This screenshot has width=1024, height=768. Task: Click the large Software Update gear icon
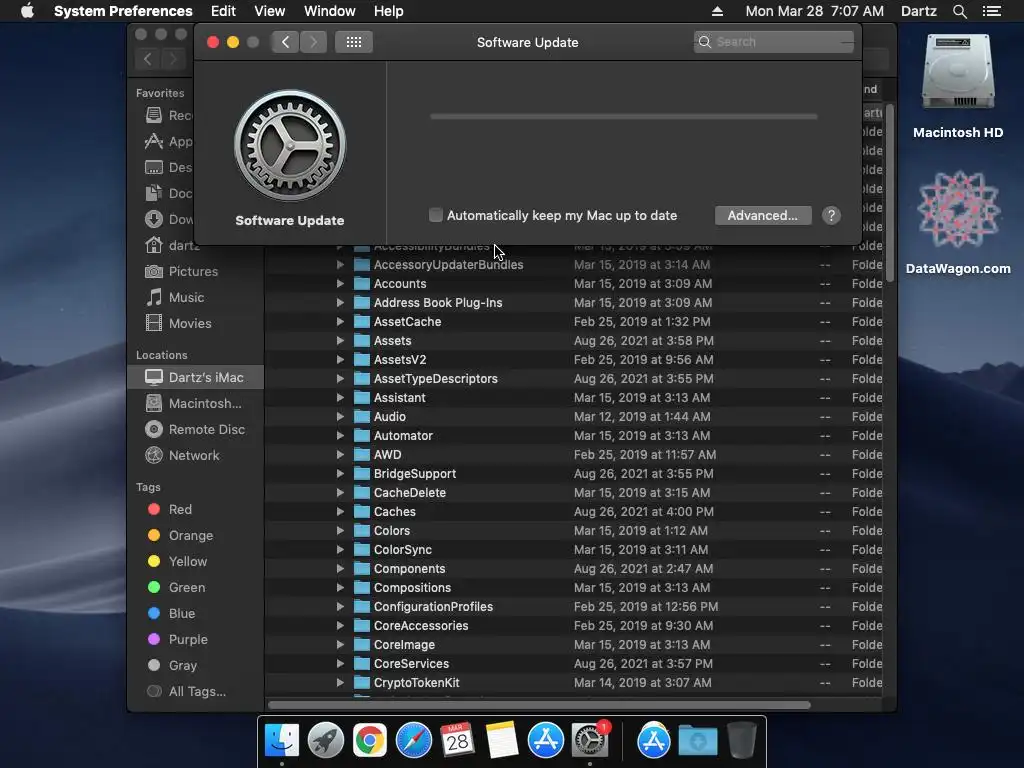[x=290, y=146]
